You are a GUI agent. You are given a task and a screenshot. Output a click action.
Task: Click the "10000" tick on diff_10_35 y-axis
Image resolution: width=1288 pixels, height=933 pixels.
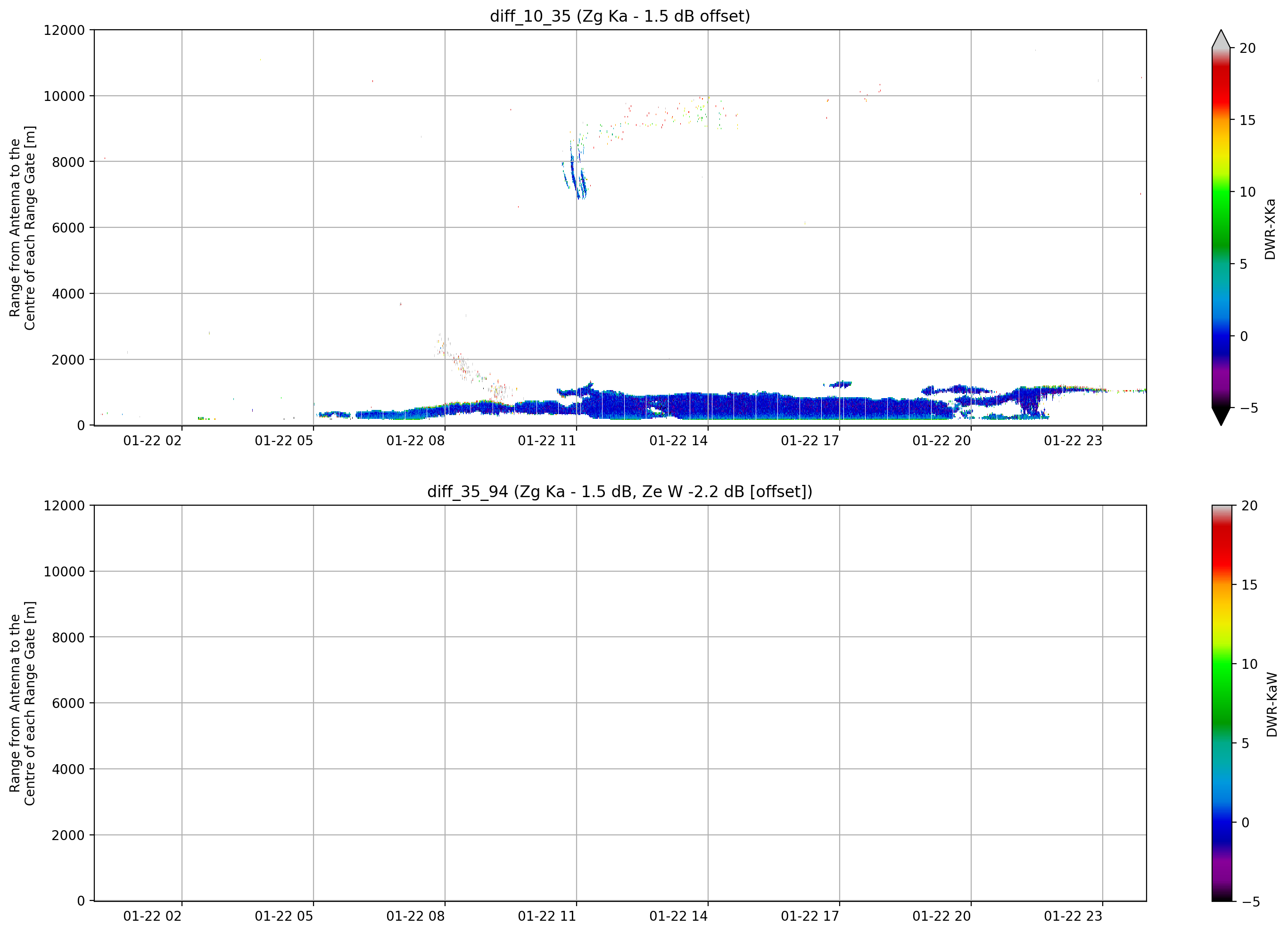click(64, 96)
